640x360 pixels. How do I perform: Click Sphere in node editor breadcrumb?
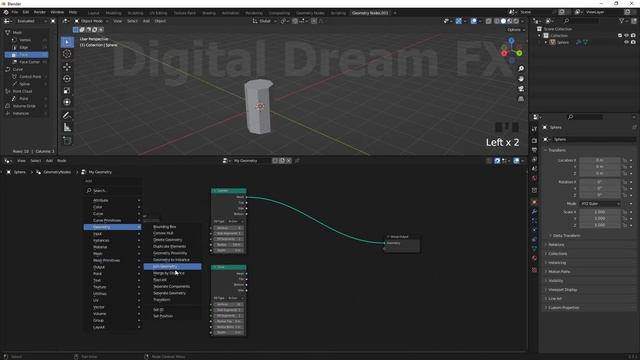(20, 172)
